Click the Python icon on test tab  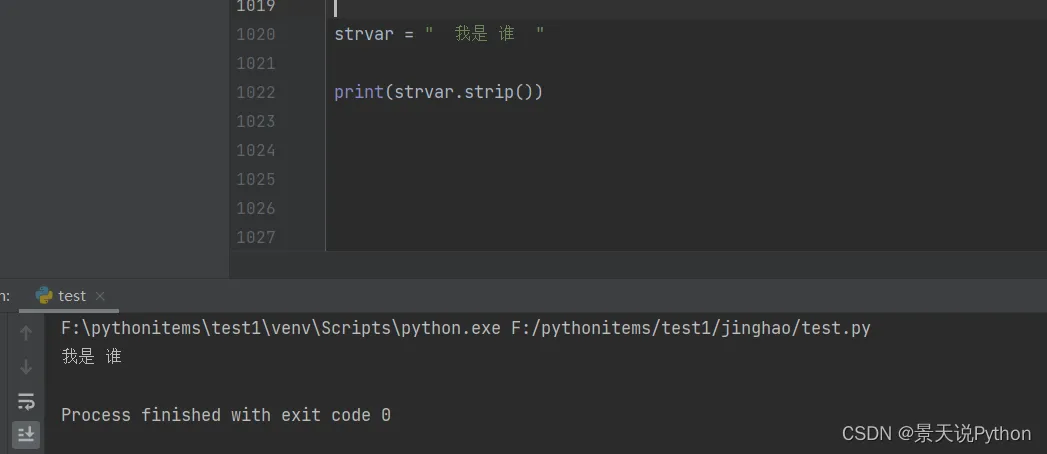(44, 295)
